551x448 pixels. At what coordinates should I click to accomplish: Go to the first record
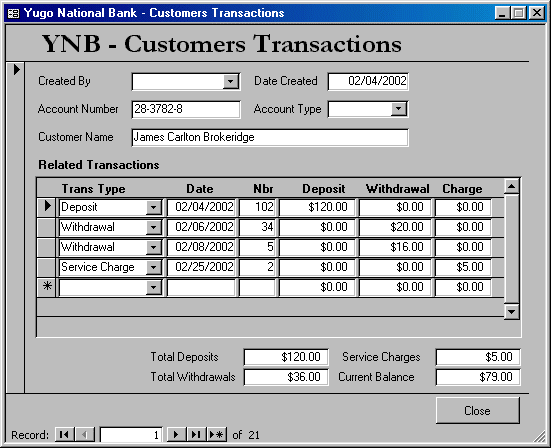[x=65, y=435]
